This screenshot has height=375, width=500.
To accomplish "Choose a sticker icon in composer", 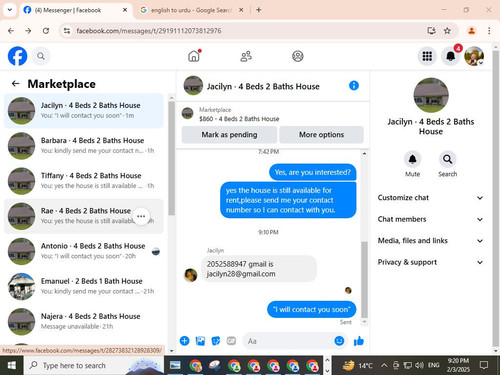I will (216, 341).
